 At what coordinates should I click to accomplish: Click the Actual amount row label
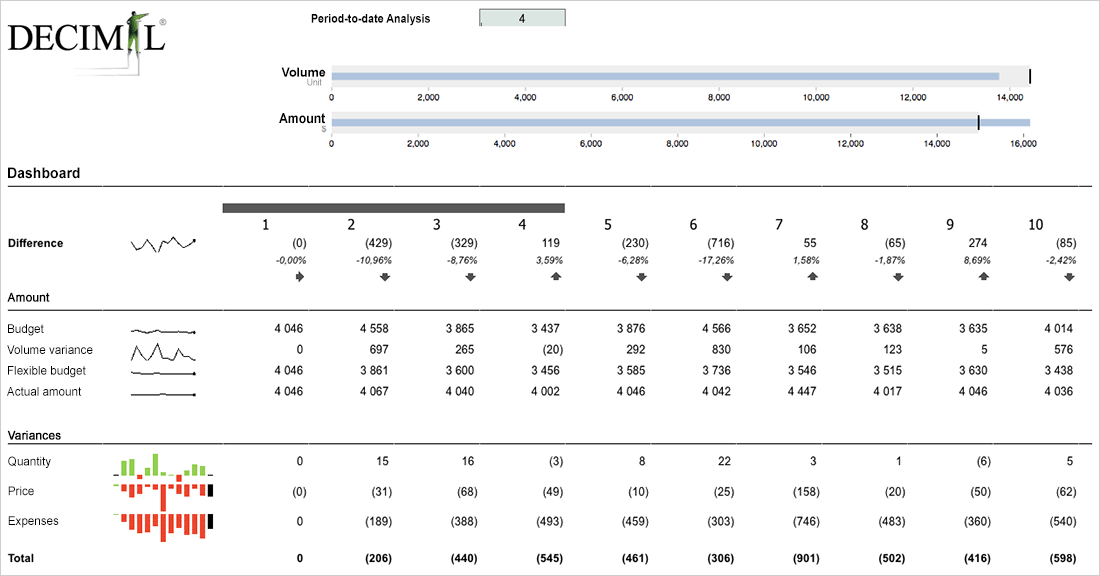point(44,391)
